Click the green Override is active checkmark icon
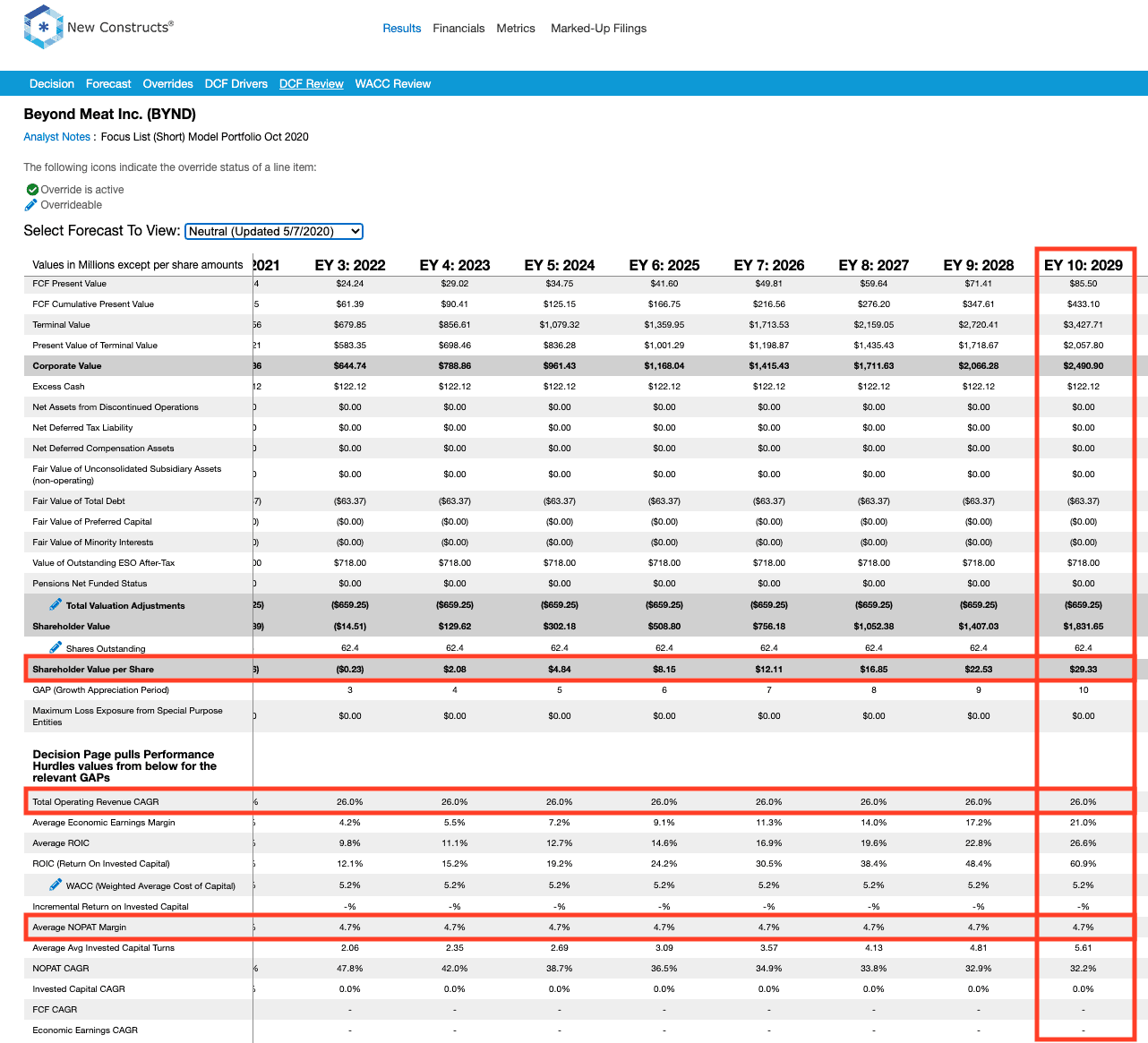 click(32, 190)
